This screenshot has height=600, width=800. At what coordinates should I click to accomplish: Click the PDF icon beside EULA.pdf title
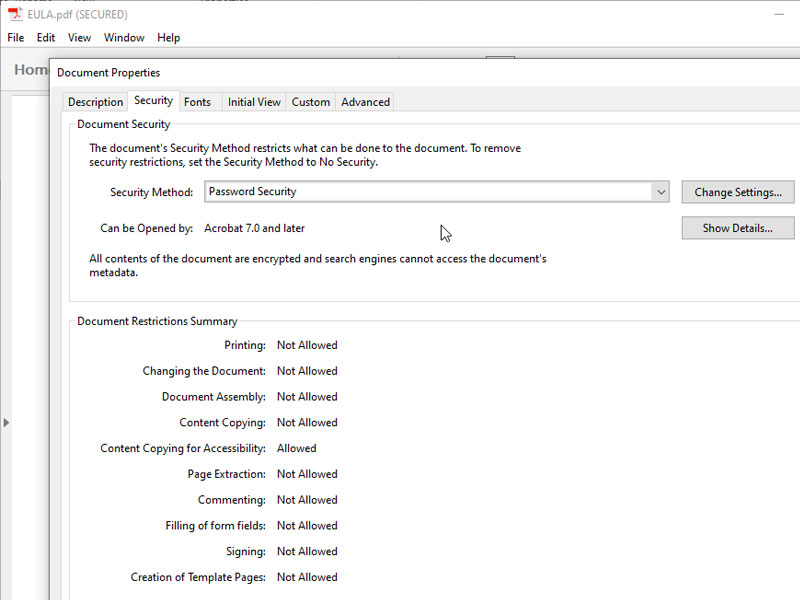coord(16,14)
